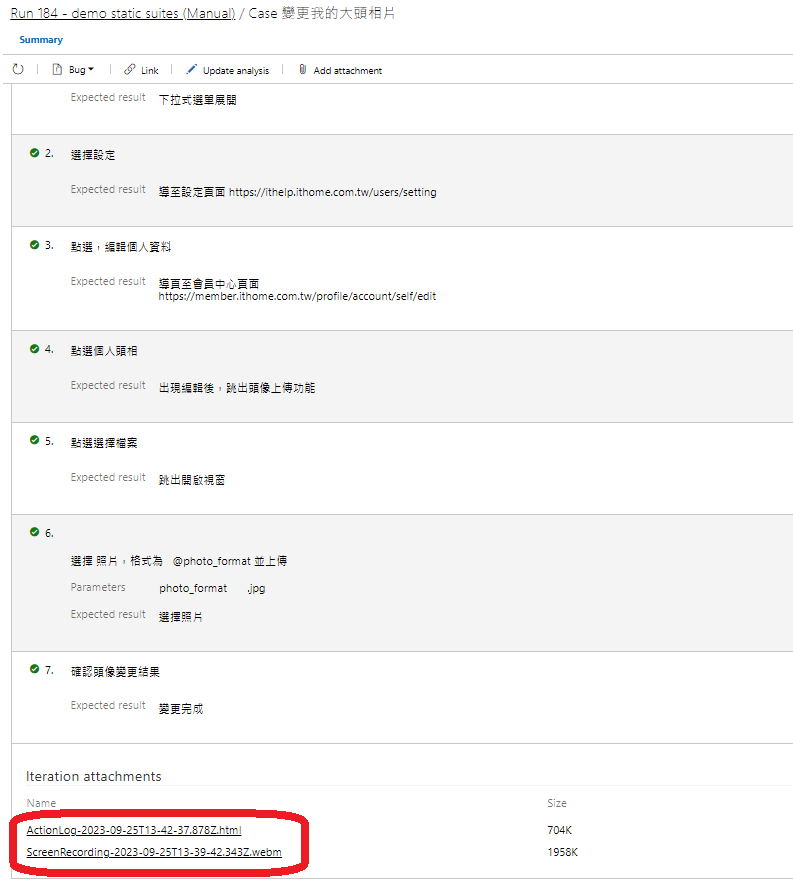The width and height of the screenshot is (793, 882).
Task: Click the Link chain icon
Action: (x=130, y=69)
